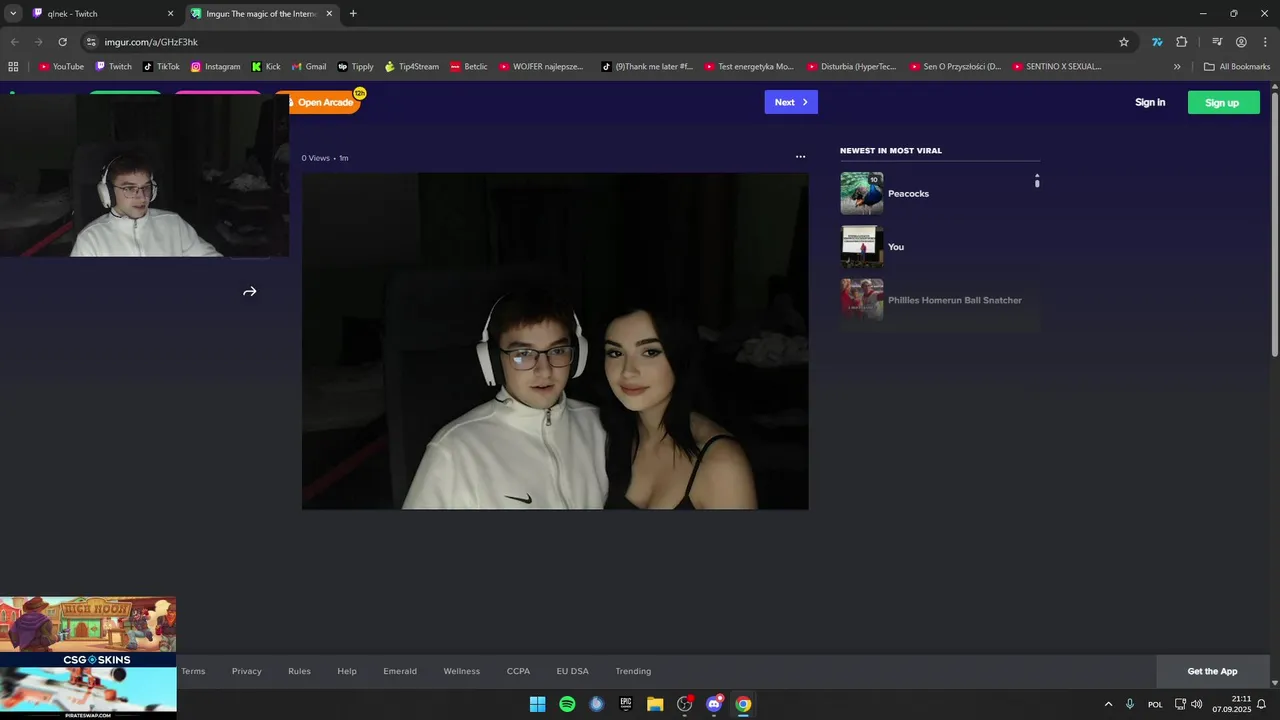Open Kick bookmark
Viewport: 1280px width, 720px height.
(266, 67)
